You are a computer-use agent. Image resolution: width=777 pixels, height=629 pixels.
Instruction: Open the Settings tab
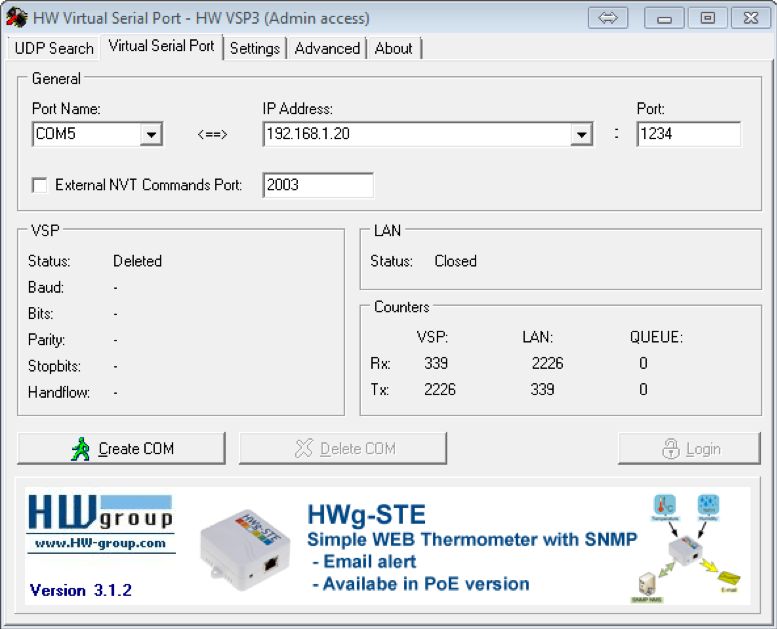point(255,49)
